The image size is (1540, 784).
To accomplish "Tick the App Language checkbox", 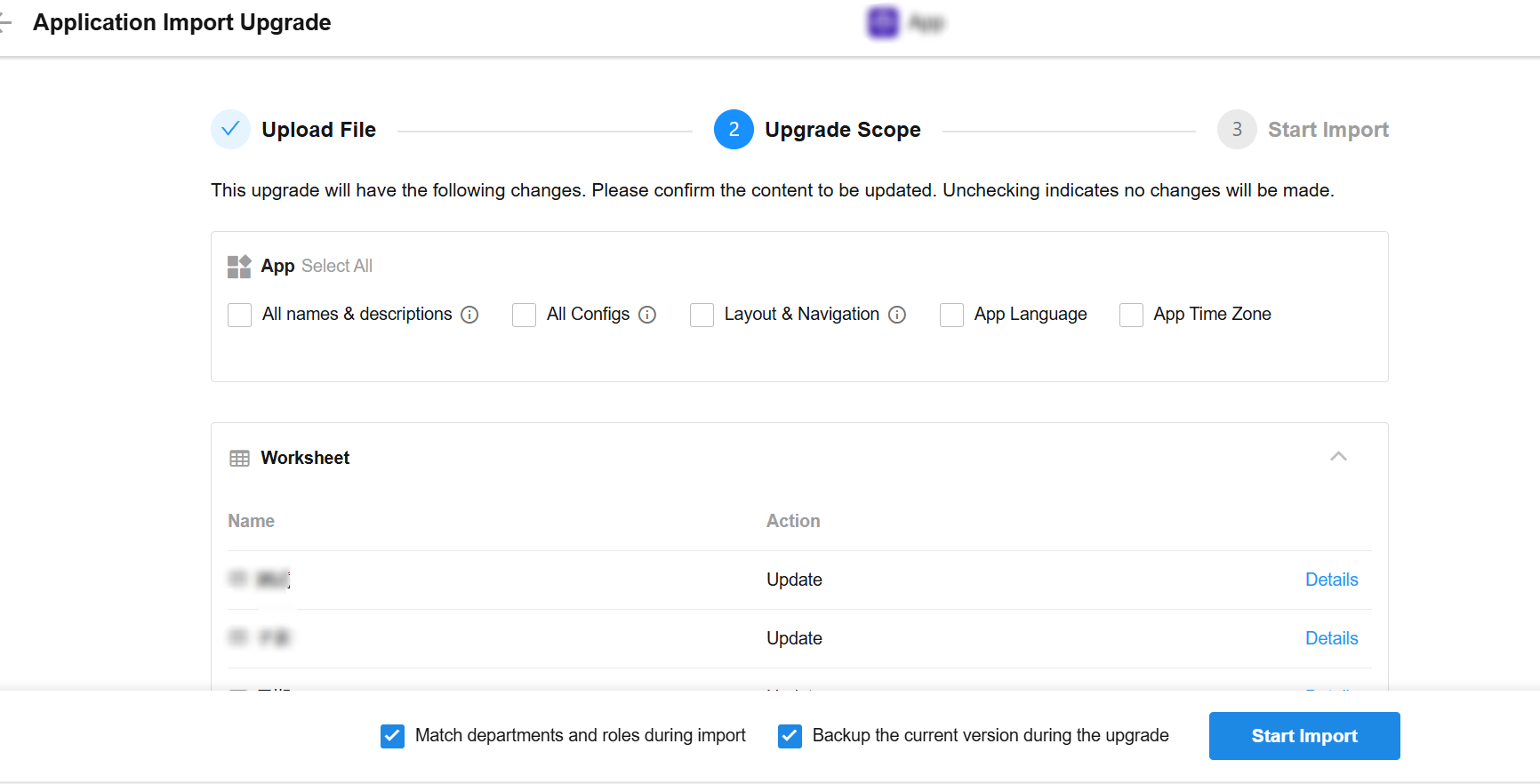I will (x=951, y=315).
